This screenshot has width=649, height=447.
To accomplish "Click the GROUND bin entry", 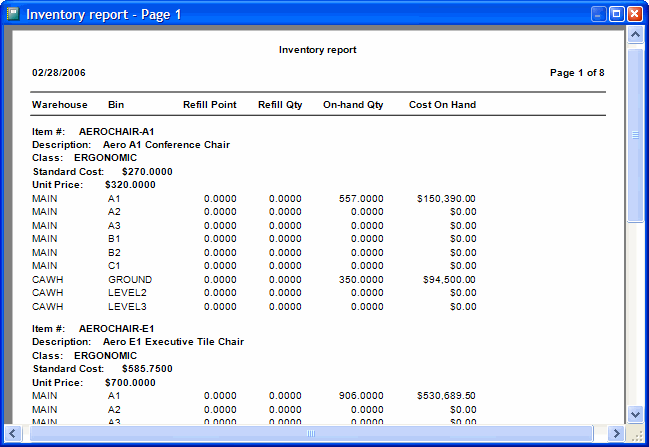I will pyautogui.click(x=130, y=280).
